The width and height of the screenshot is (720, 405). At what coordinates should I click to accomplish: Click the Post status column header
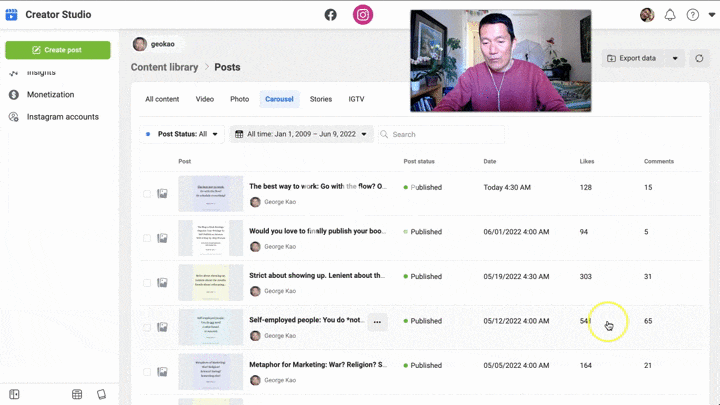pyautogui.click(x=419, y=162)
